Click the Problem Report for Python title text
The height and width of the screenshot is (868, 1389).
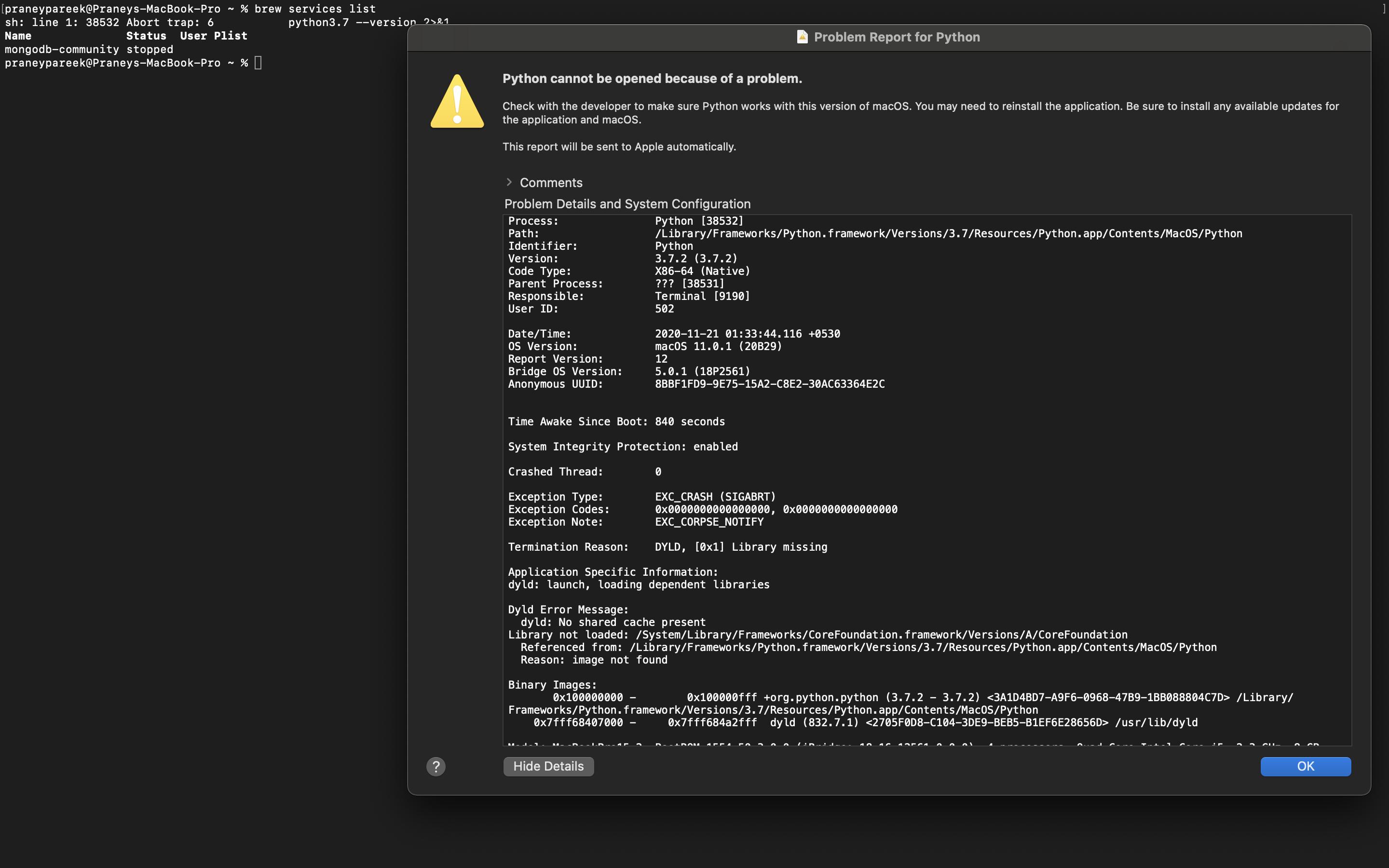tap(897, 37)
